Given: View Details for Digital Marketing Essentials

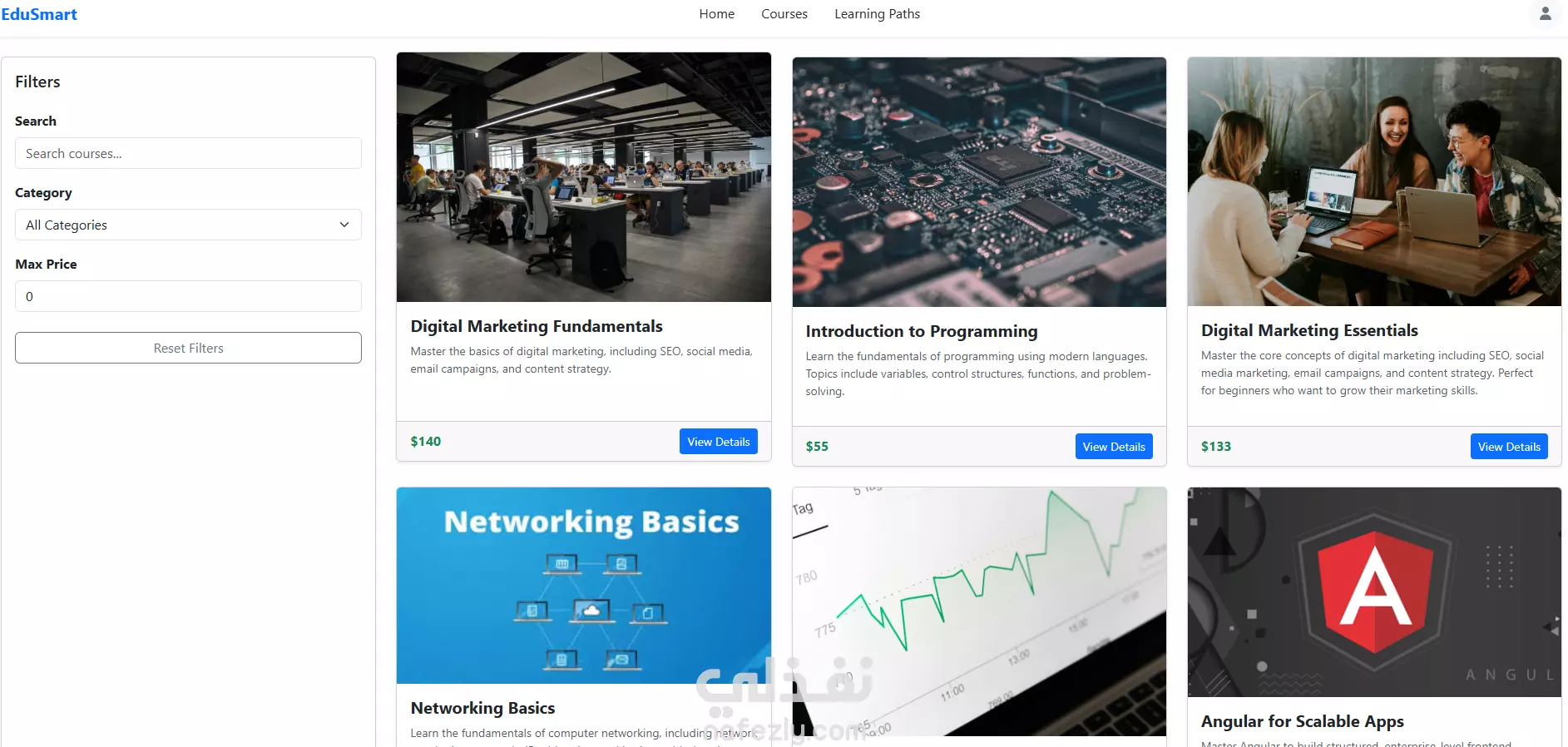Looking at the screenshot, I should pos(1509,447).
